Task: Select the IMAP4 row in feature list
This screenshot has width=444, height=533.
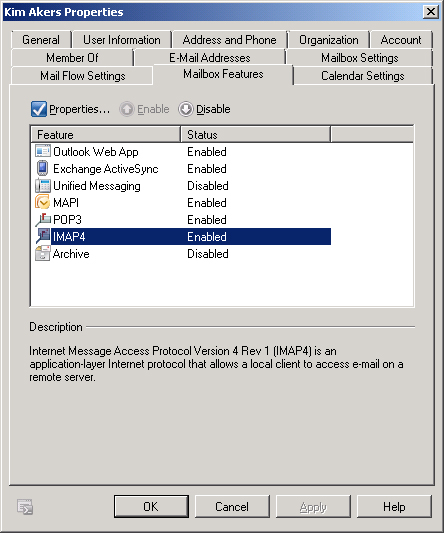Action: [x=183, y=237]
